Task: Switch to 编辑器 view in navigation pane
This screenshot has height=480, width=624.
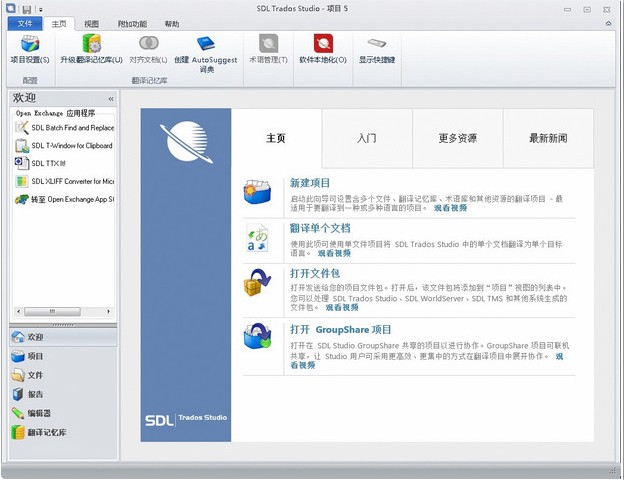Action: (x=63, y=413)
